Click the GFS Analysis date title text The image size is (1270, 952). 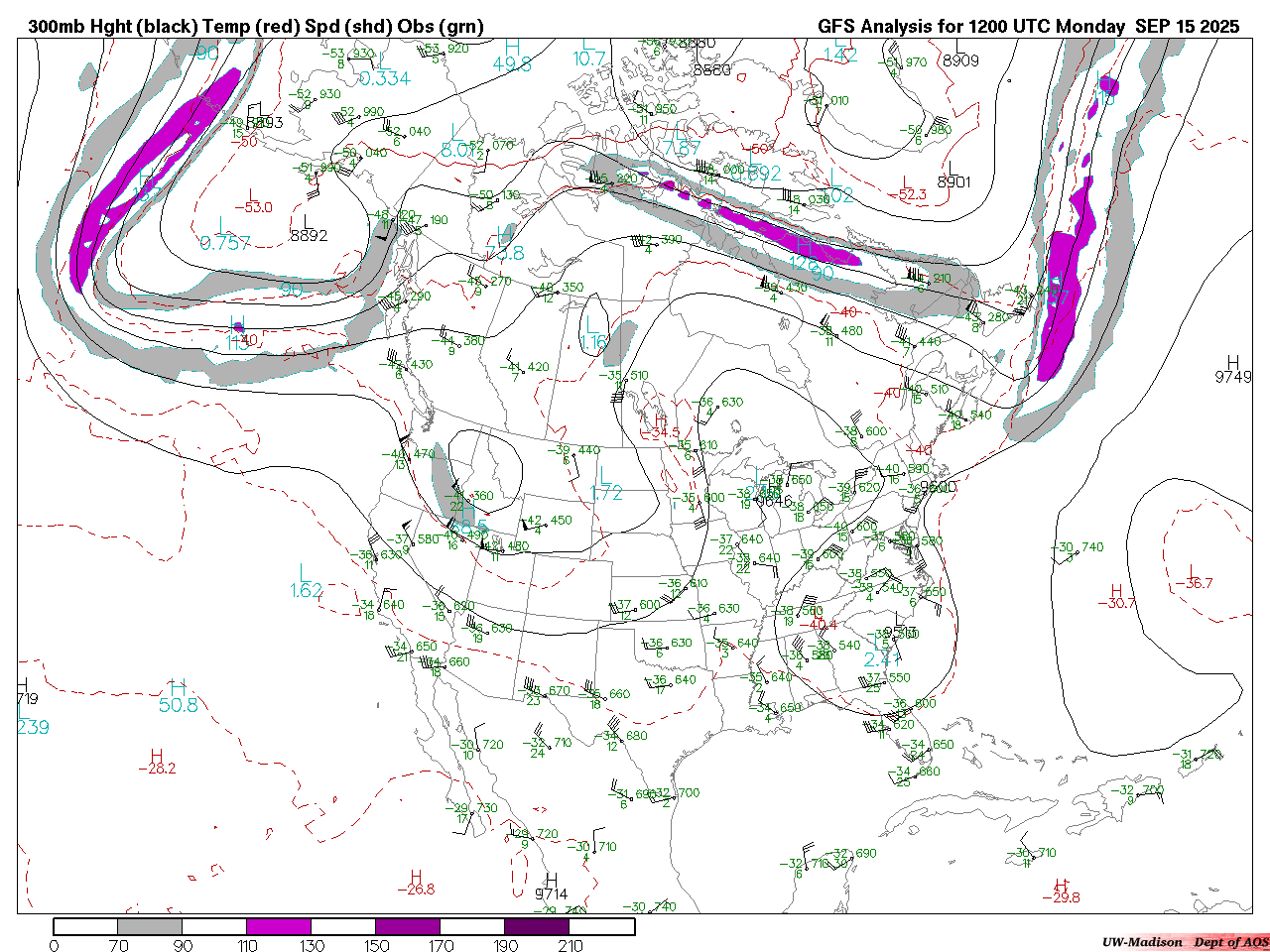click(1028, 27)
